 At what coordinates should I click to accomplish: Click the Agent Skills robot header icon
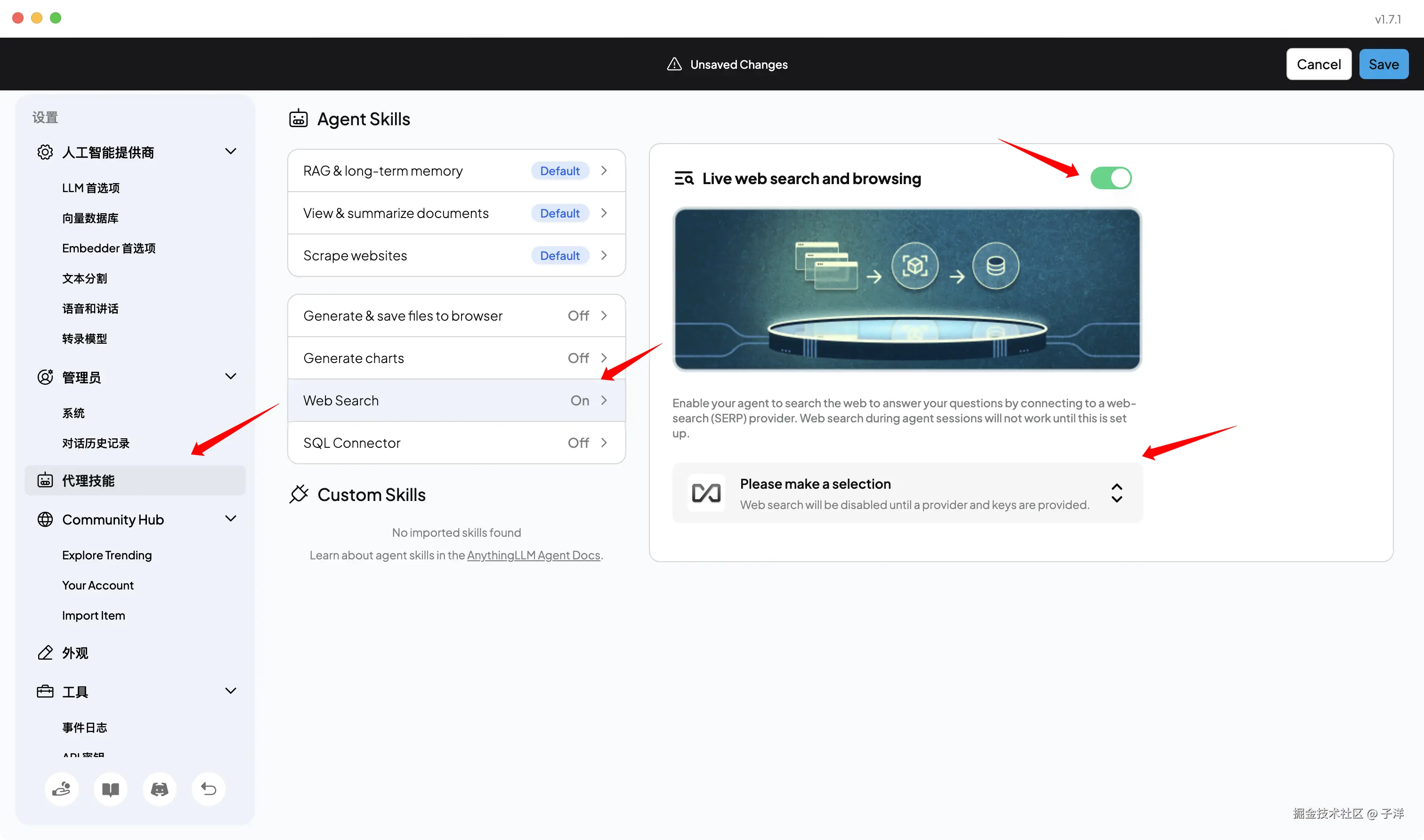click(298, 119)
